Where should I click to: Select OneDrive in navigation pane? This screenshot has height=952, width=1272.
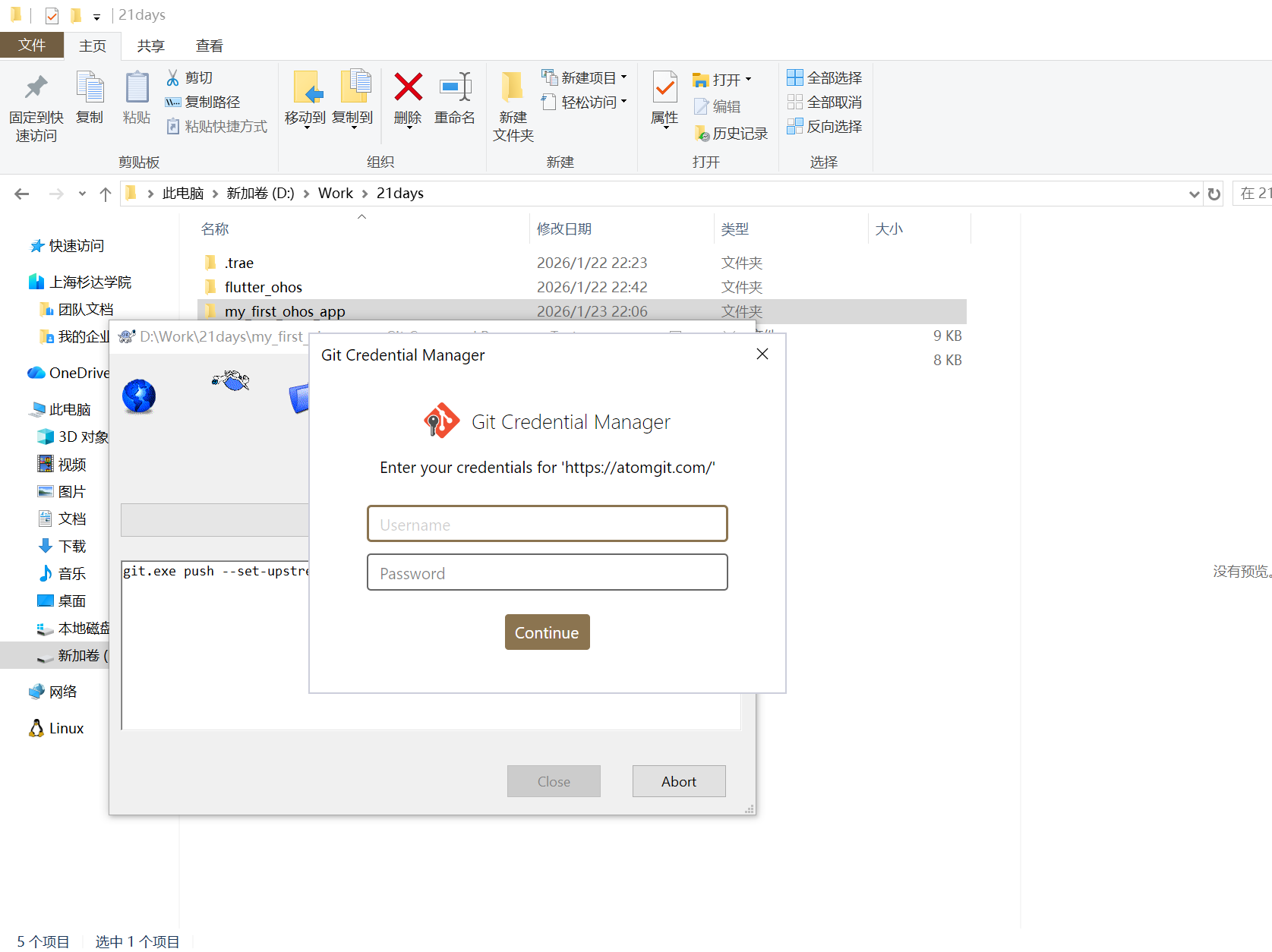70,374
